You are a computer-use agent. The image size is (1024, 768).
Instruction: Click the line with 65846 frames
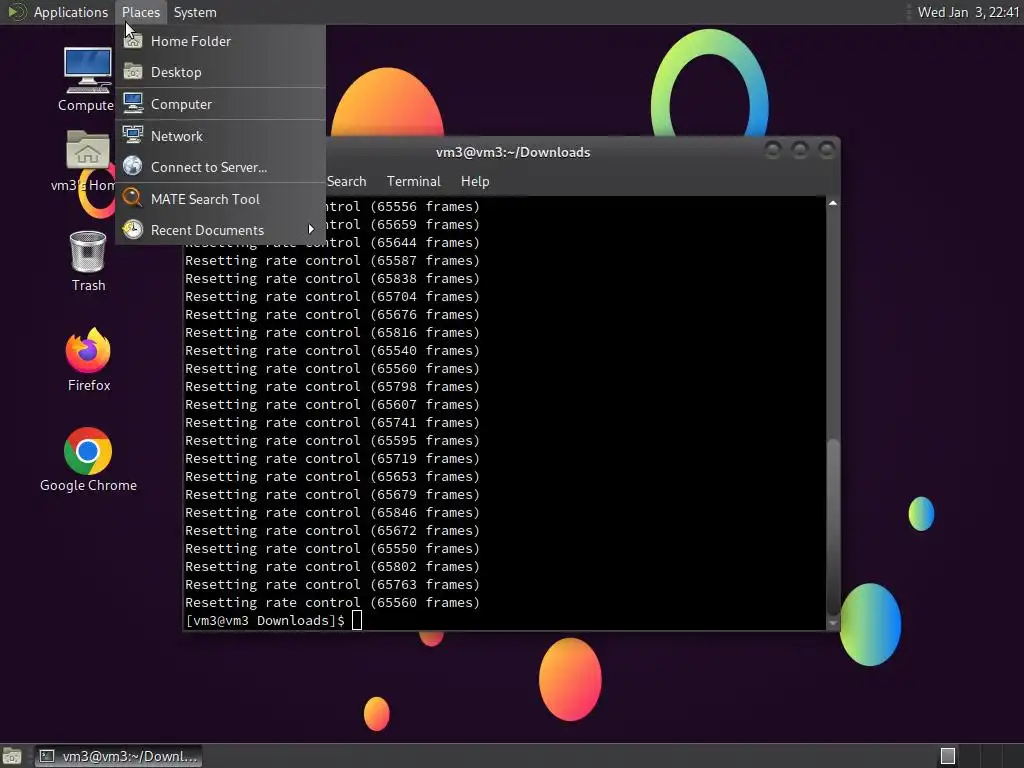332,513
